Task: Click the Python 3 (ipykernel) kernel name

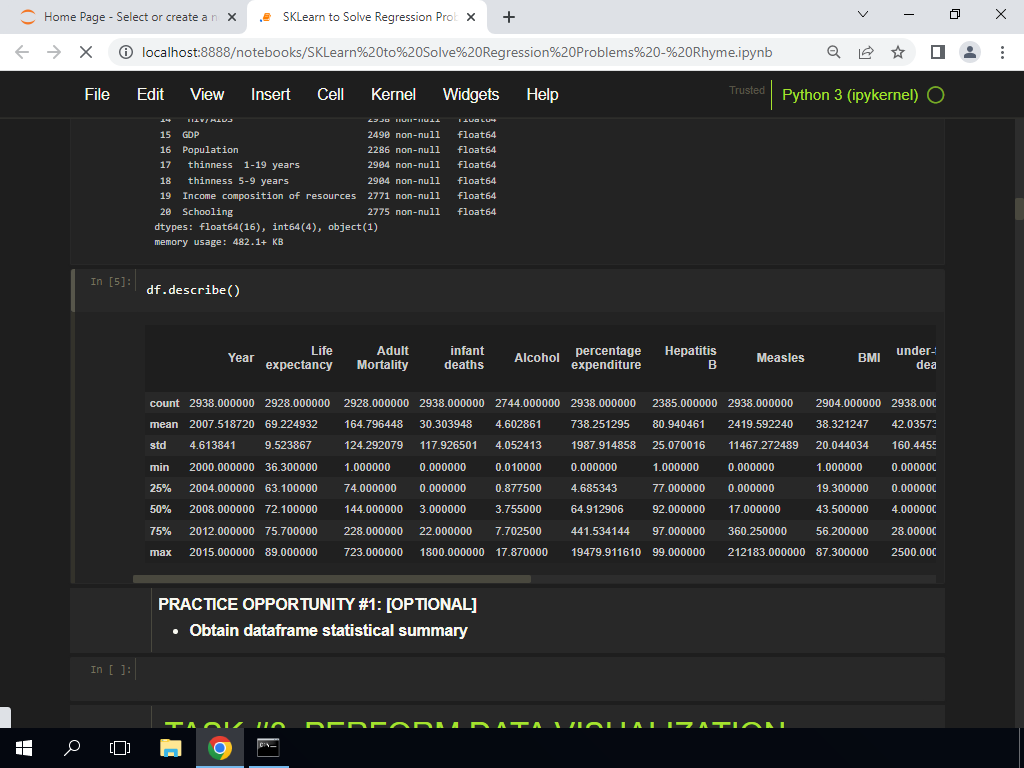Action: point(850,95)
